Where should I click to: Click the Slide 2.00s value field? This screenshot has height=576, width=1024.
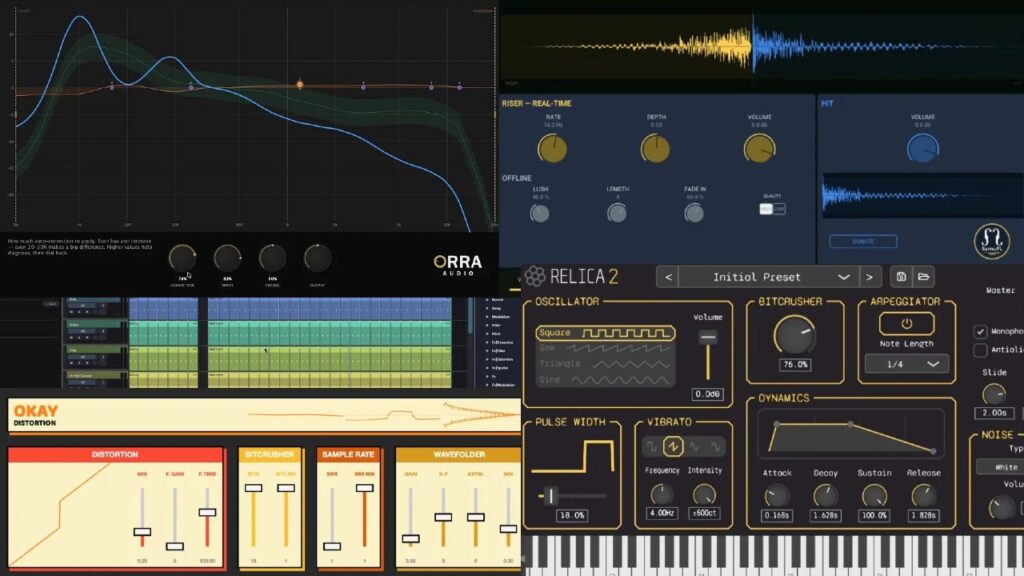[x=994, y=413]
